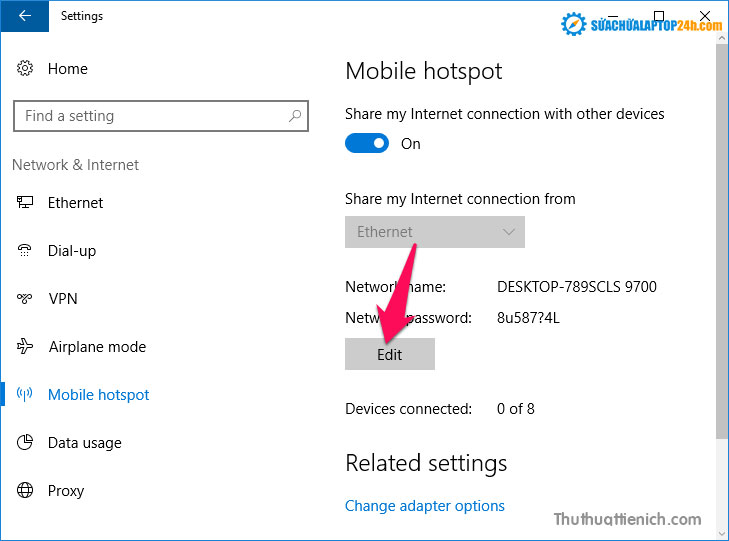Click the back arrow button

point(23,16)
